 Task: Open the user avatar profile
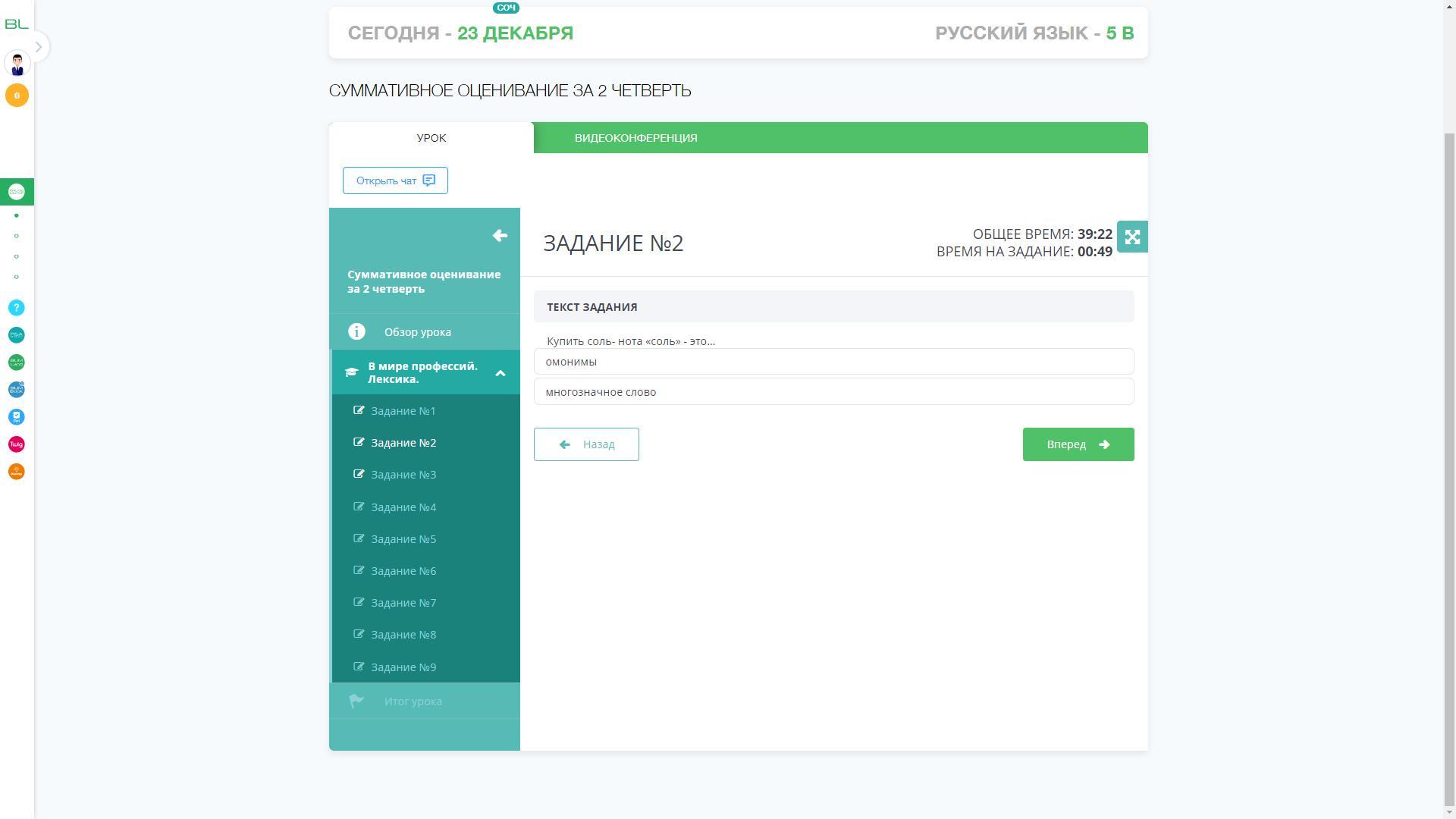point(17,64)
